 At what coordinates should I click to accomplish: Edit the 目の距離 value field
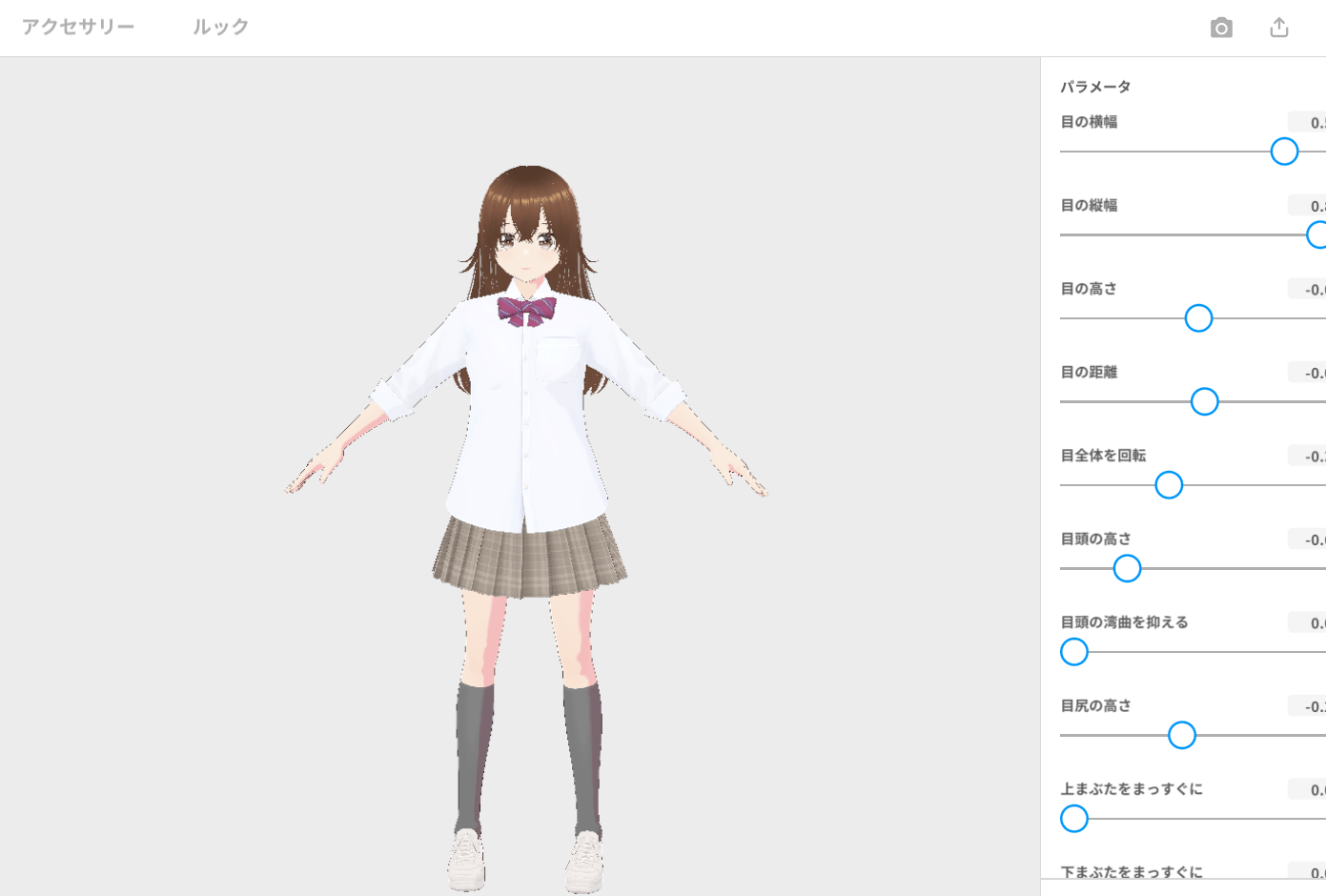tap(1307, 372)
